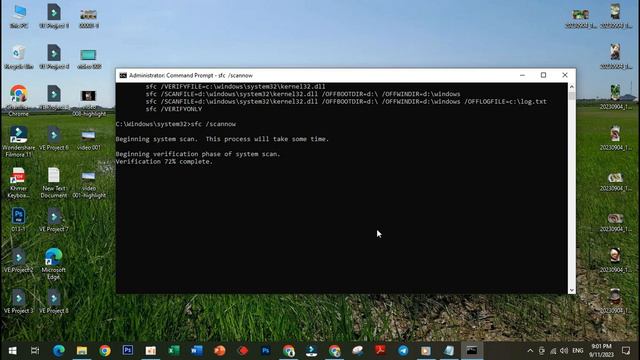
Task: Click the line ending with /OFFLOGFILE=c:\log.txt
Action: coord(346,102)
